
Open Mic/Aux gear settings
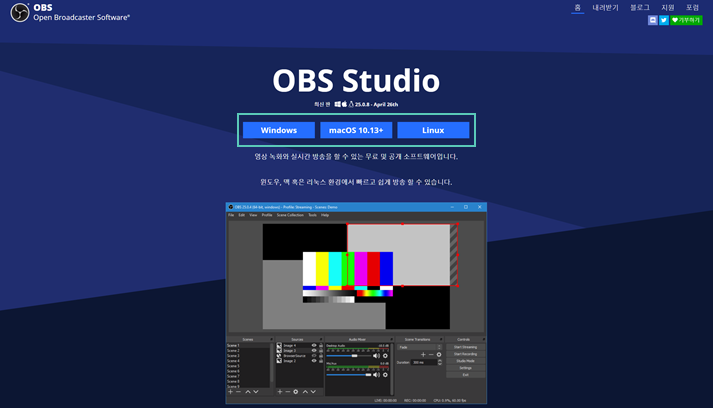[385, 375]
